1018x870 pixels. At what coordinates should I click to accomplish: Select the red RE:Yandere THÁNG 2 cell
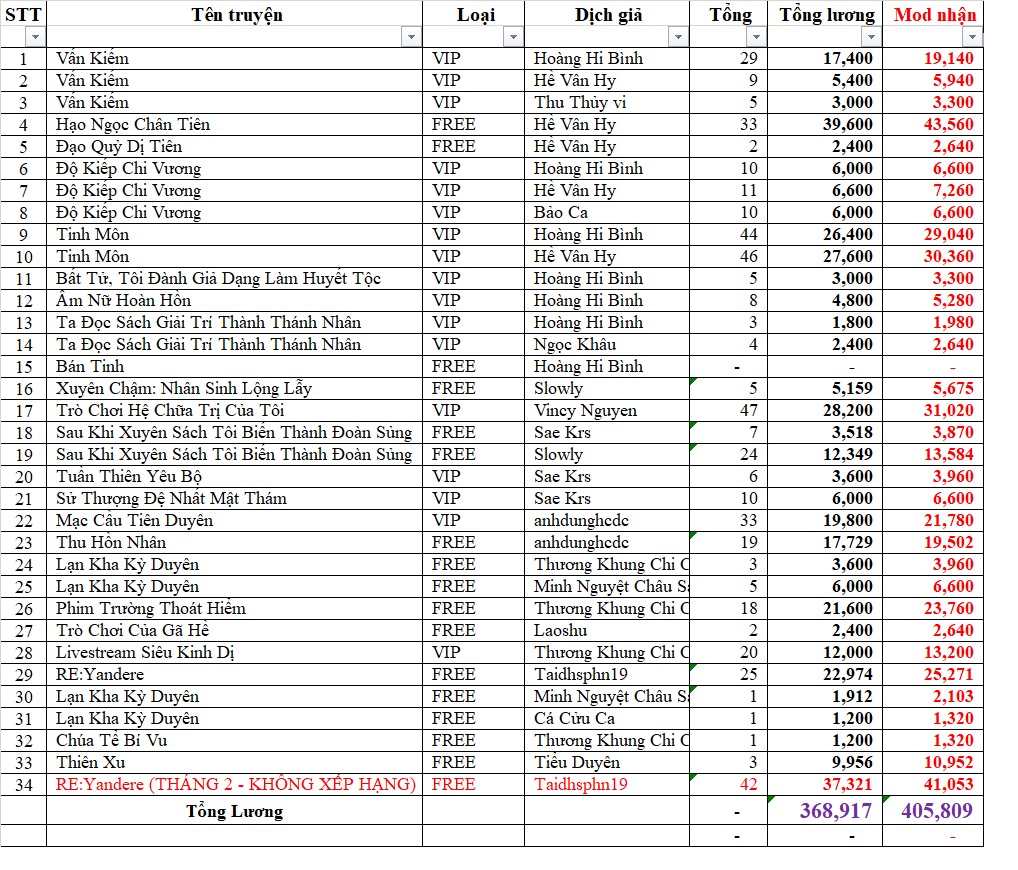click(235, 784)
